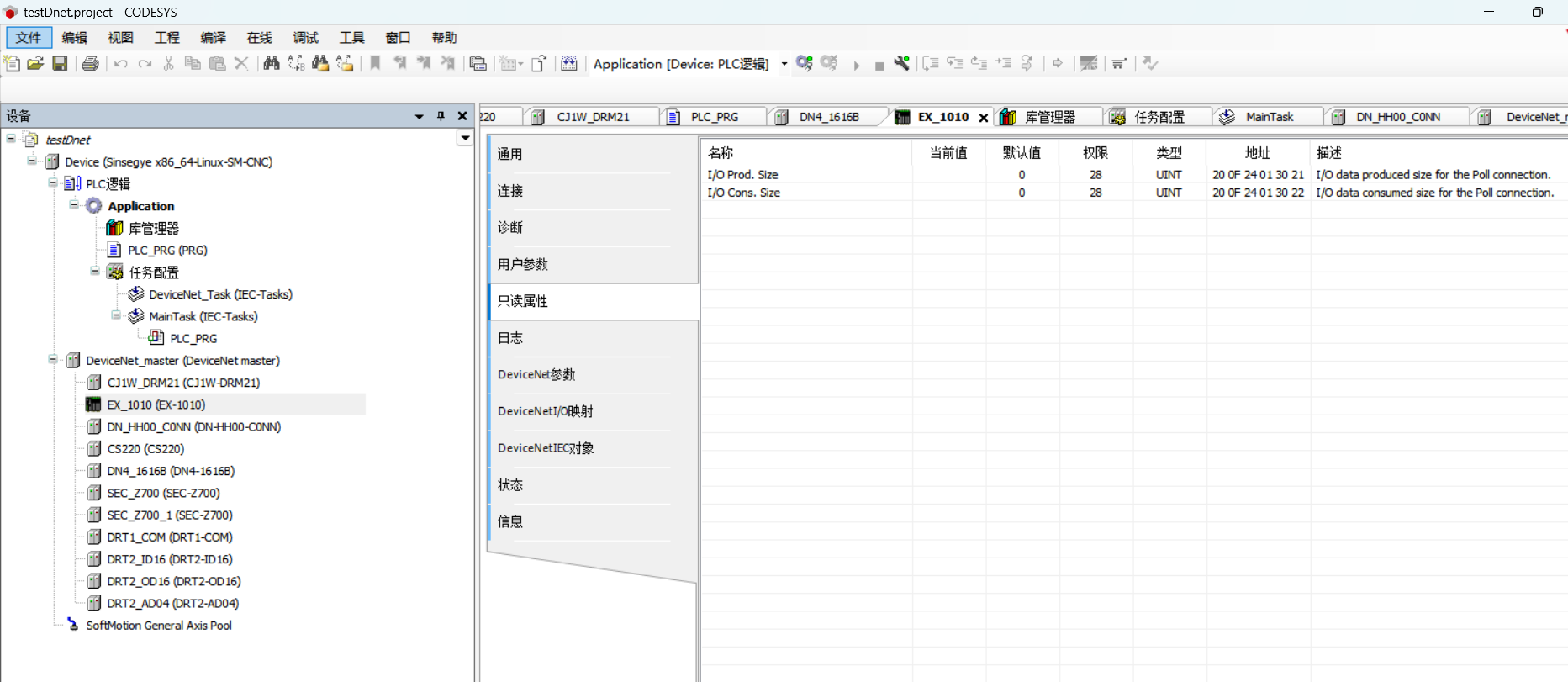
Task: Pin the 设备 panel with the pushpin icon
Action: pyautogui.click(x=441, y=116)
